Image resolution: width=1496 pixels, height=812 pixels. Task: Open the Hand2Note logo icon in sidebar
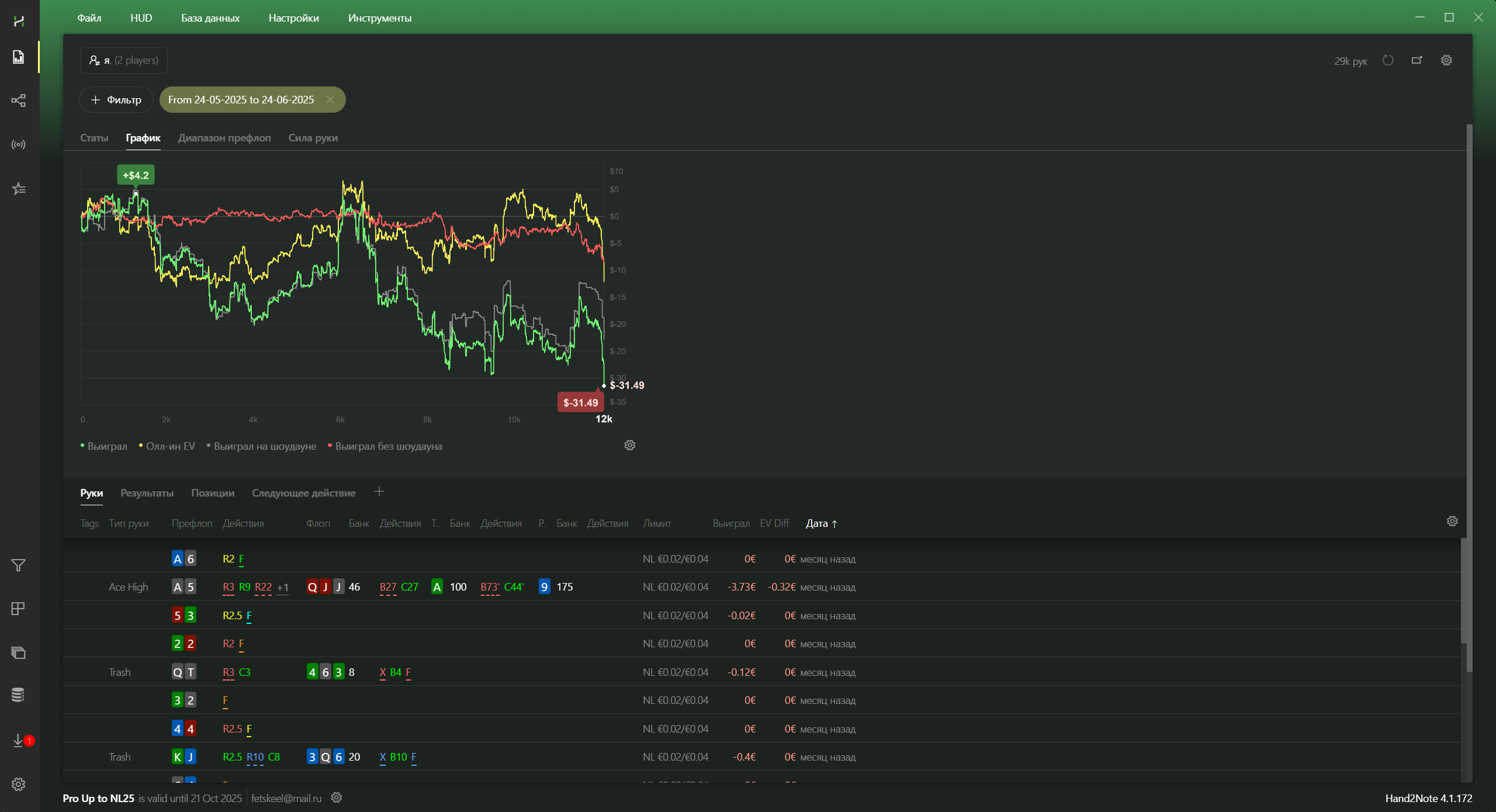pos(19,21)
